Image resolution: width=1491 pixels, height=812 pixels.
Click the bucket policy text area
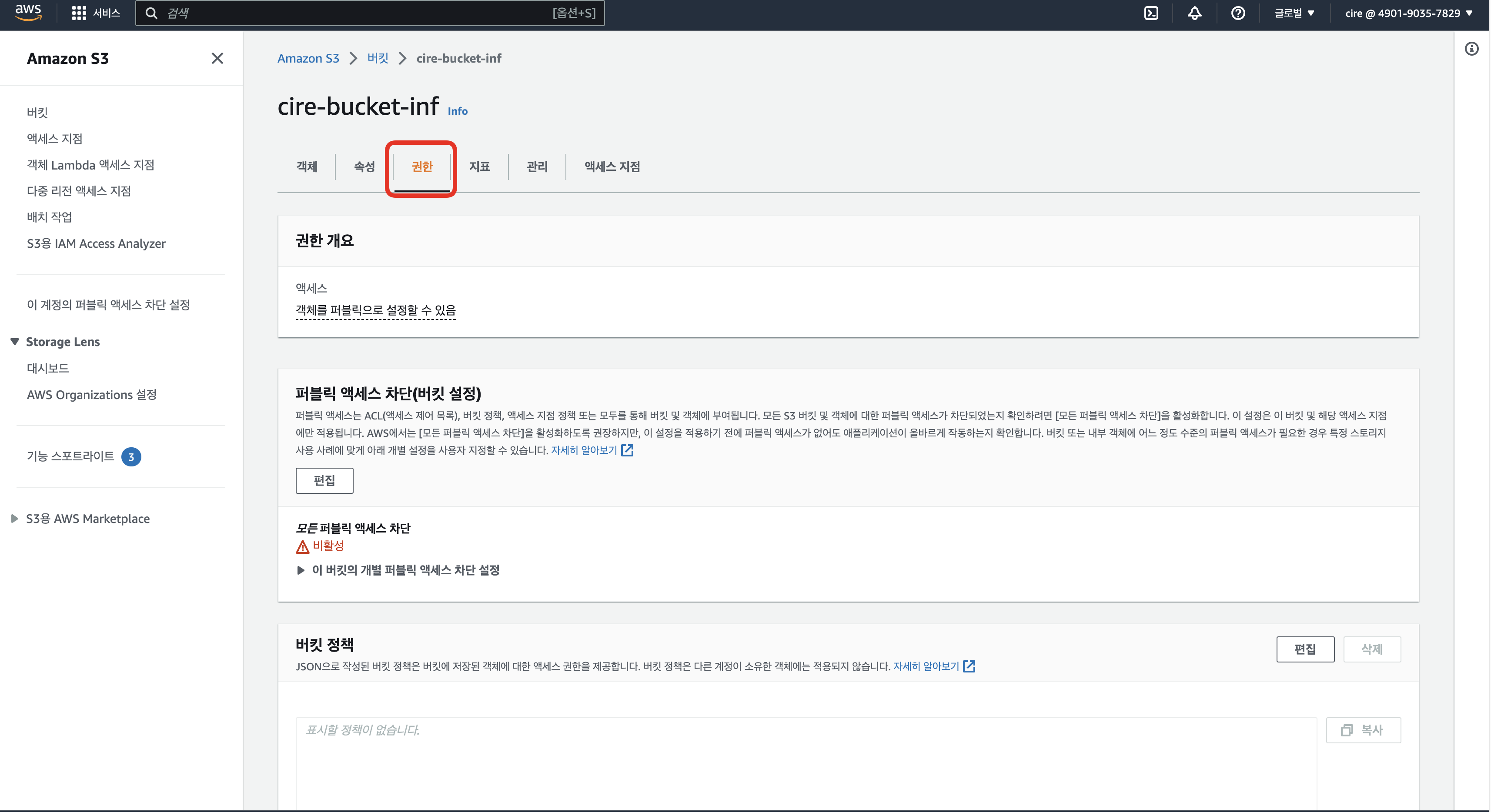[x=806, y=763]
